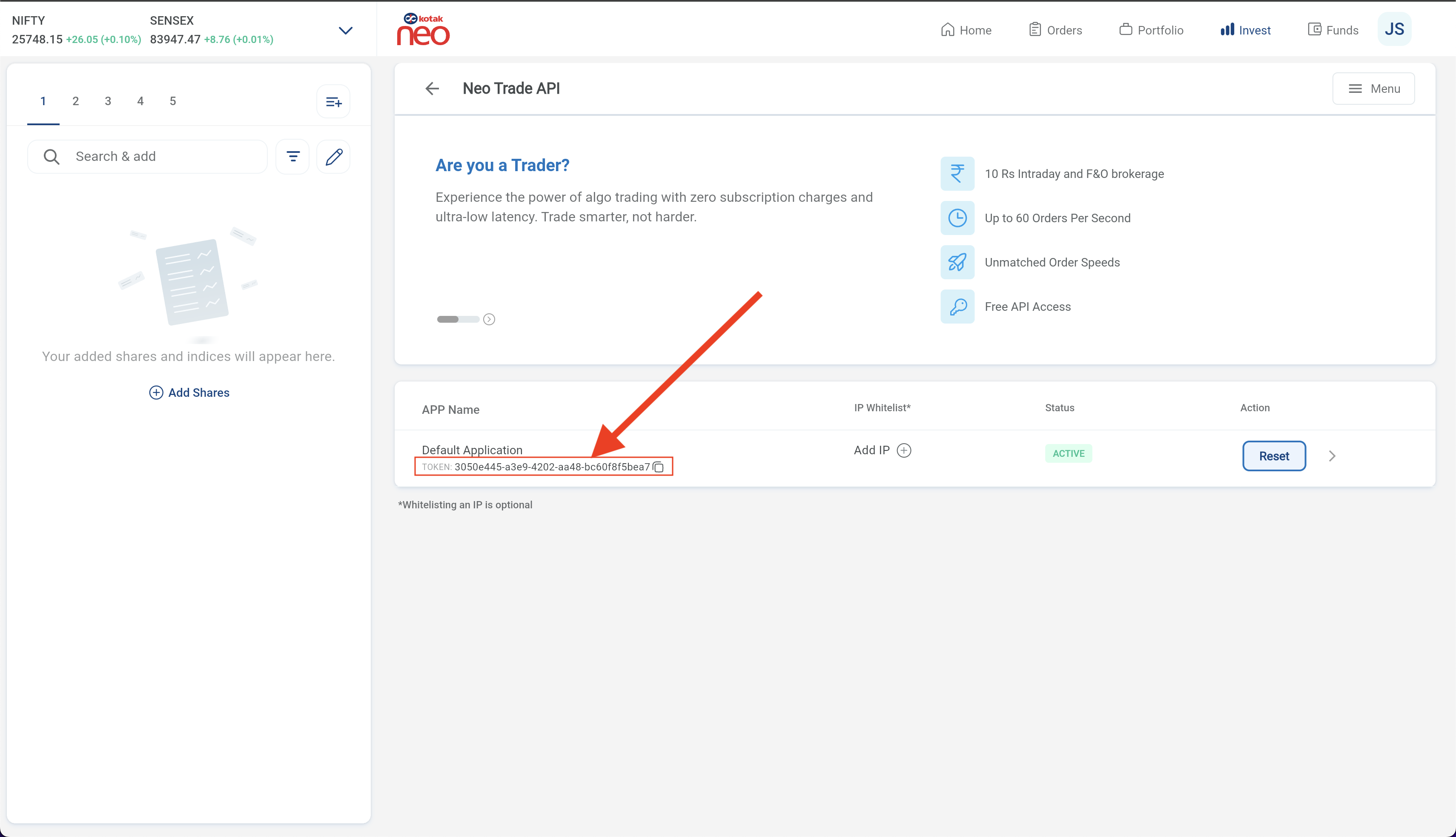Viewport: 1456px width, 837px height.
Task: Copy the API token with copy icon
Action: (659, 467)
